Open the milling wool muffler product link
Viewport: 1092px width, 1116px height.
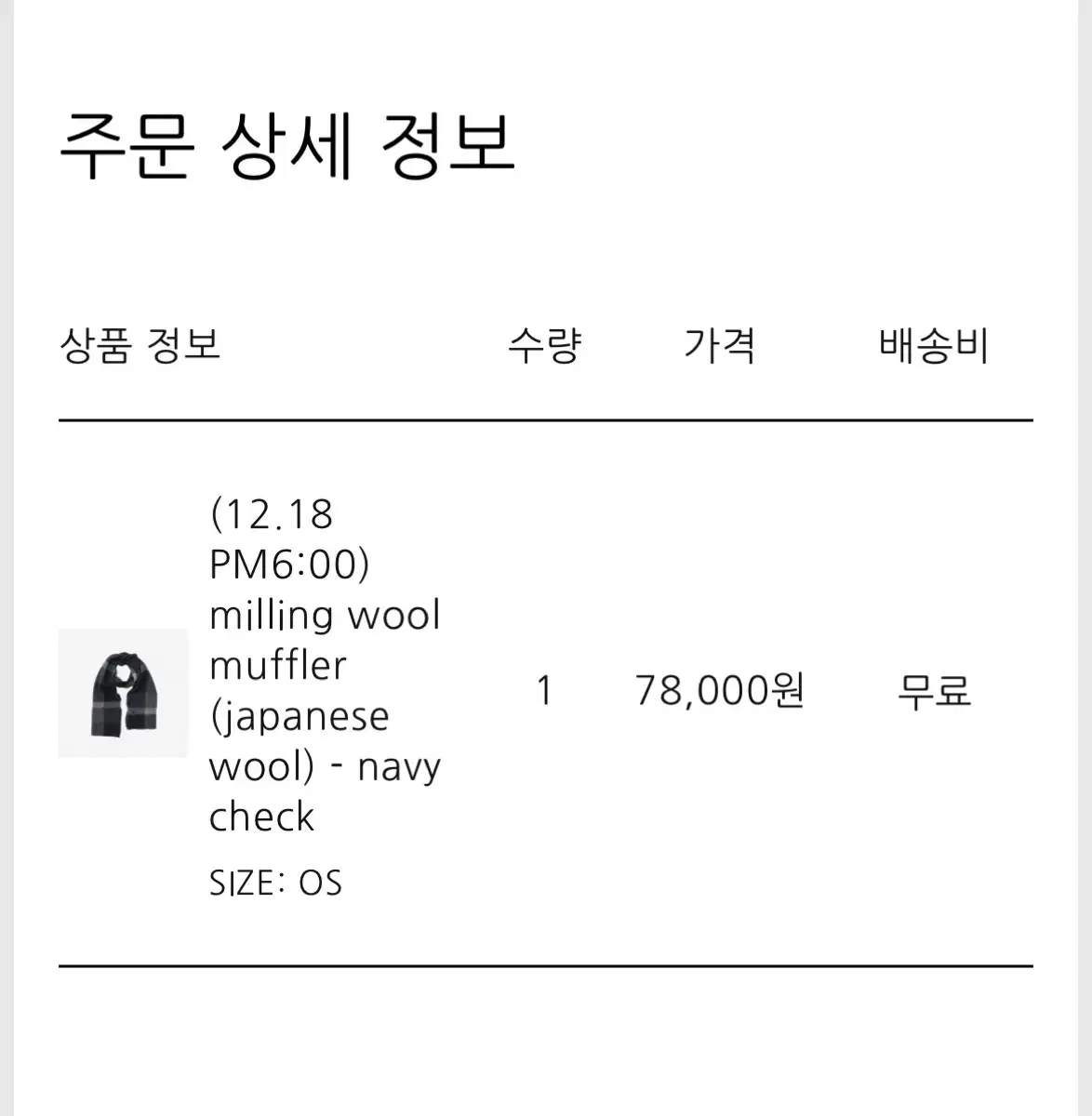pyautogui.click(x=326, y=665)
